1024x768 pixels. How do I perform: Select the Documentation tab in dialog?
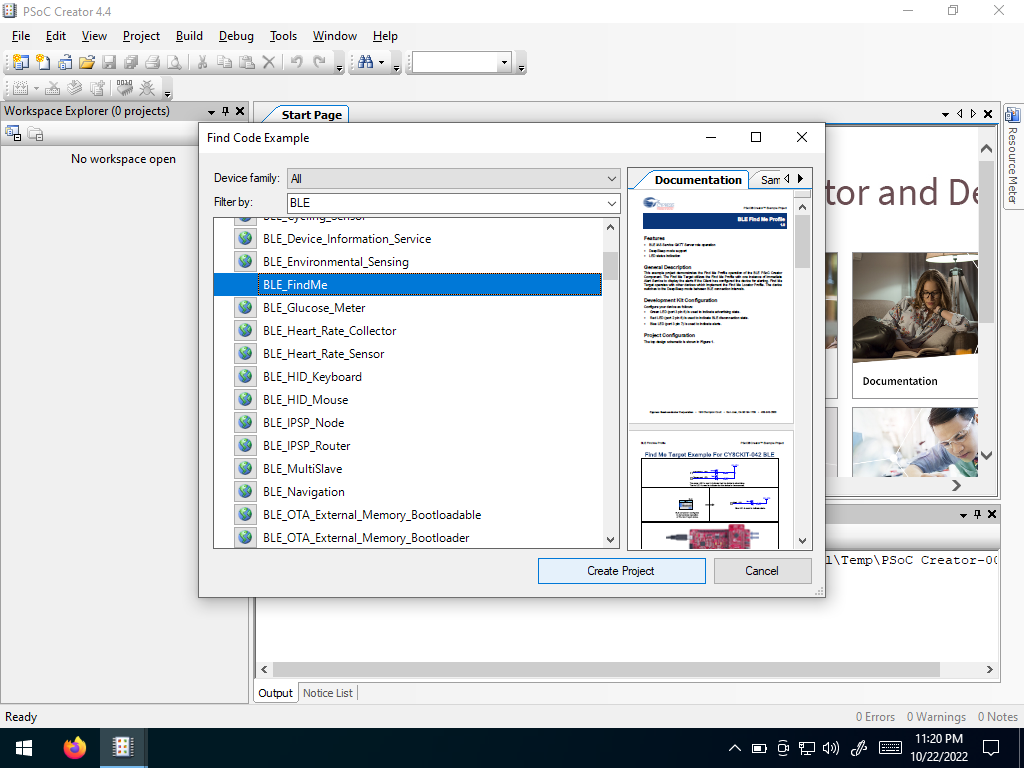click(x=697, y=180)
